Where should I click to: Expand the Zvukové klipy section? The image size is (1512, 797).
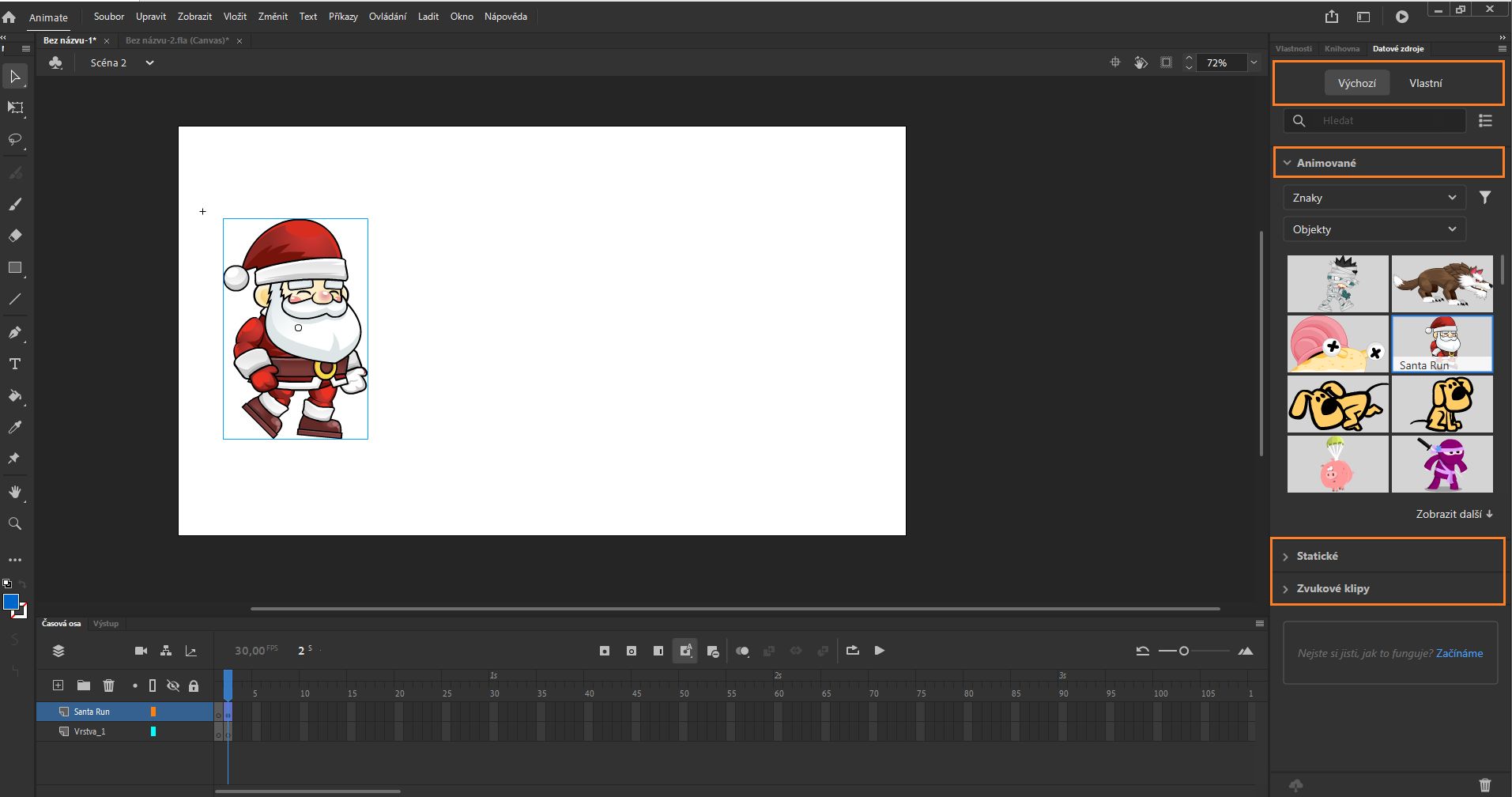1388,588
